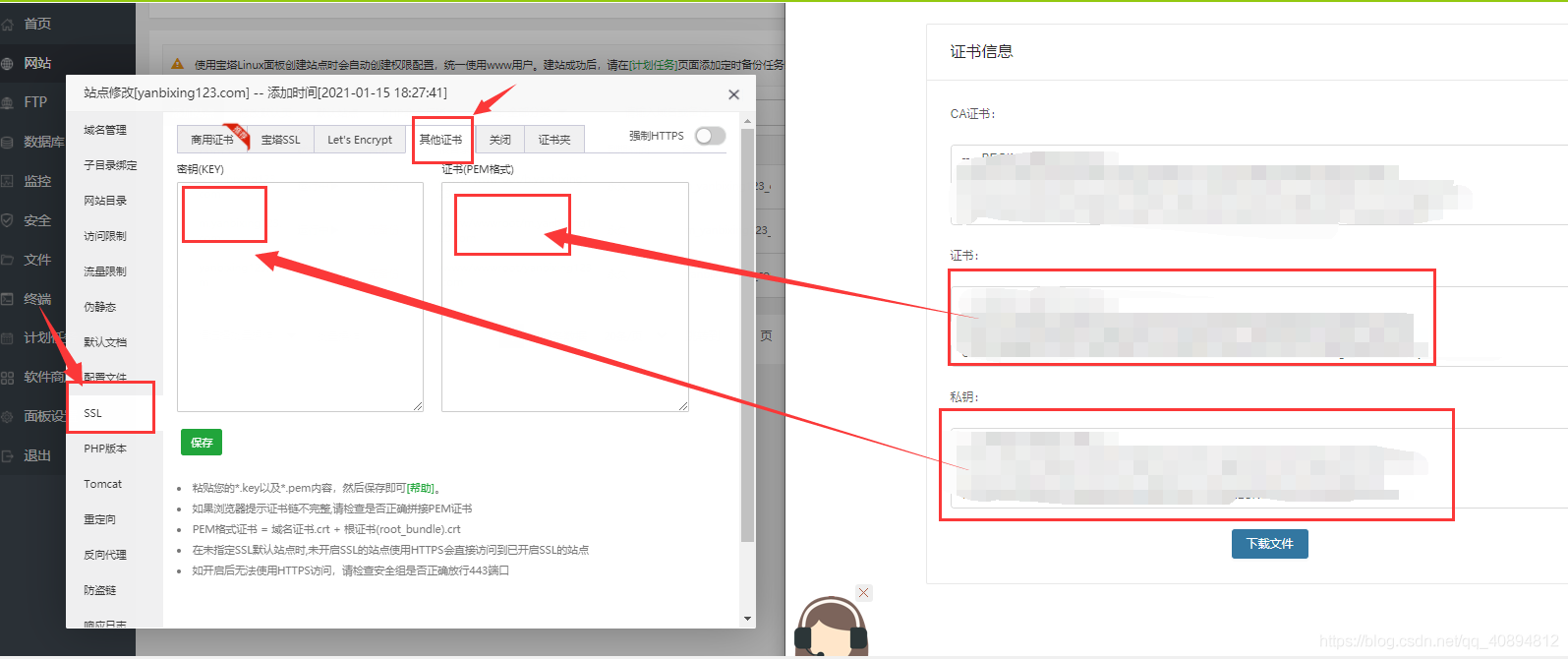Click the scheduled tasks calendar icon
Screen dimensions: 1568x659
pos(7,337)
